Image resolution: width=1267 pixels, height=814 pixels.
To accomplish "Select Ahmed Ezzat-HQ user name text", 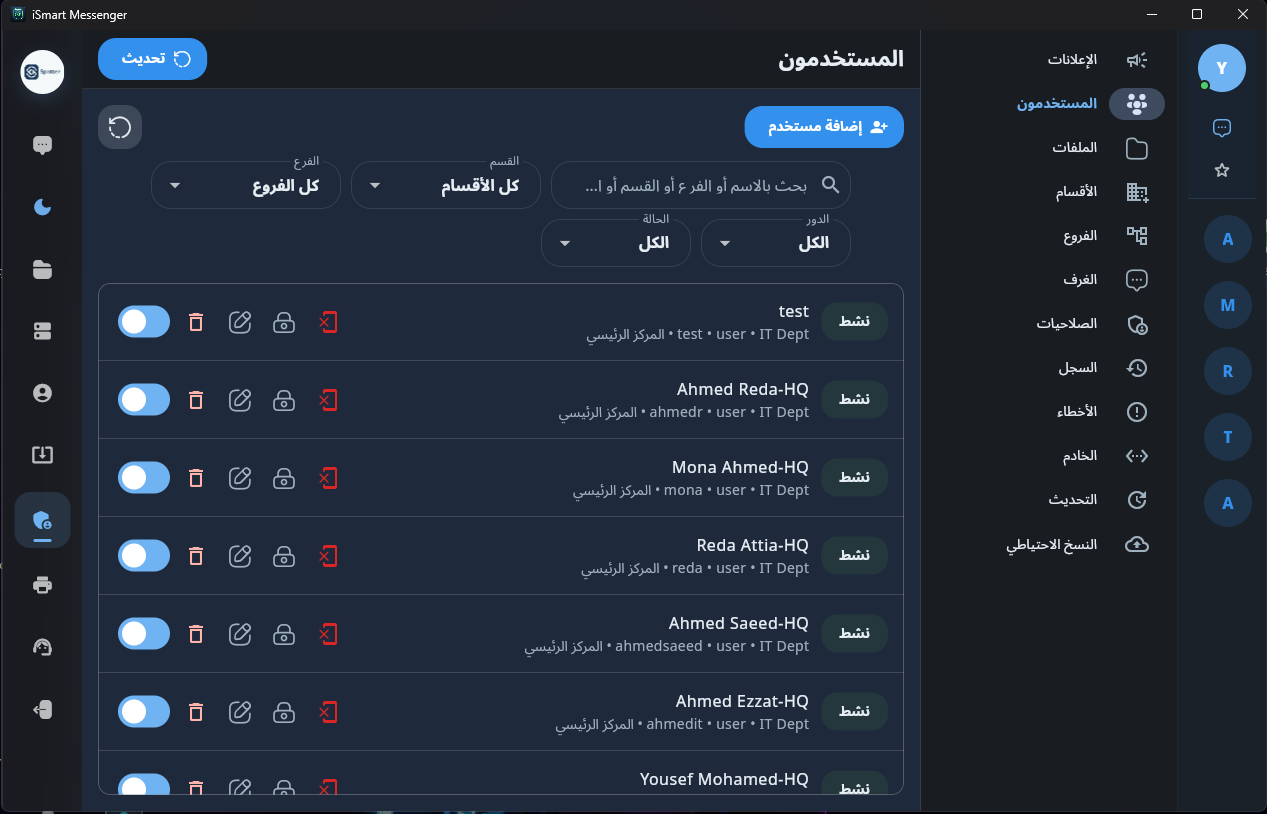I will point(742,701).
